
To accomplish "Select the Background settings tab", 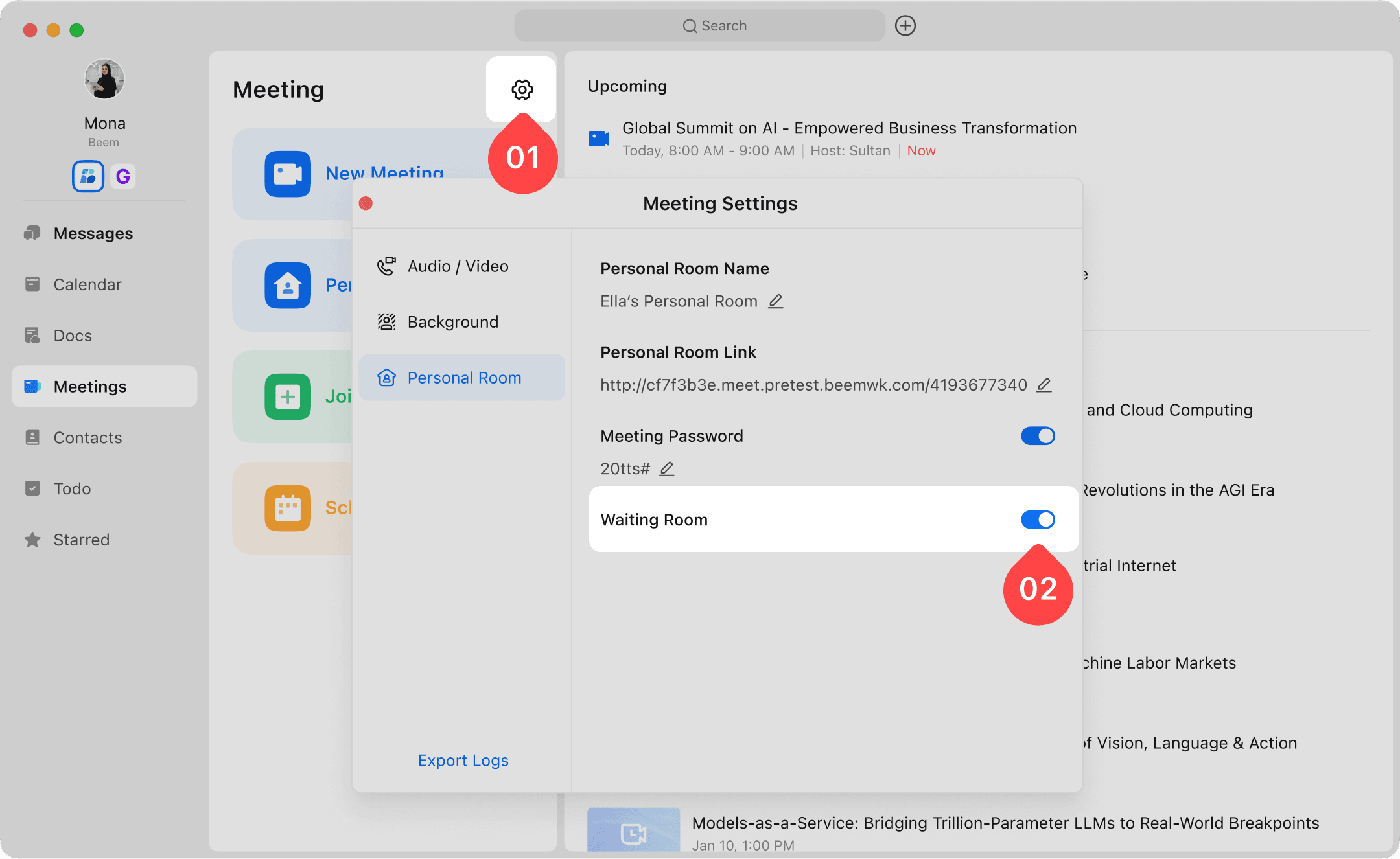I will coord(452,322).
